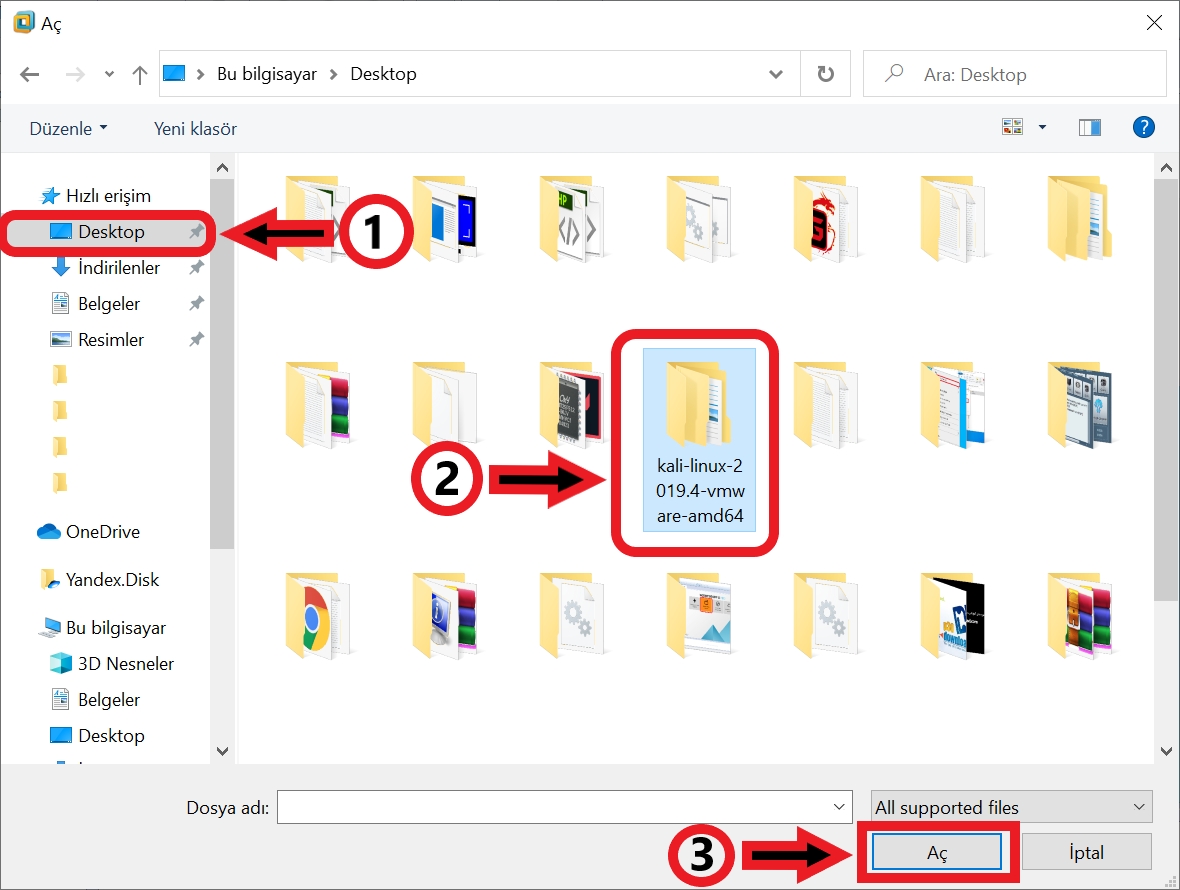Viewport: 1180px width, 890px height.
Task: Select the folder showing Chrome logo
Action: [x=318, y=615]
